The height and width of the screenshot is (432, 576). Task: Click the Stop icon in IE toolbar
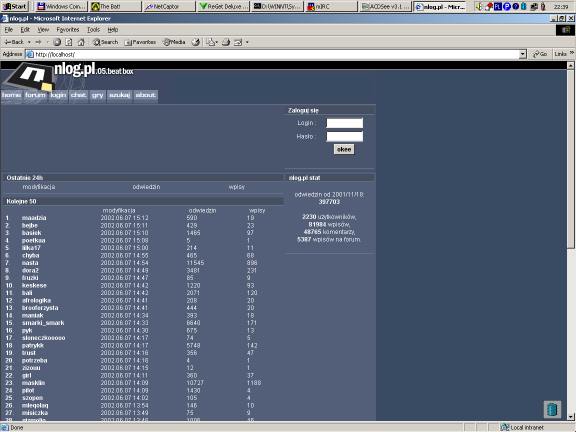pos(57,42)
